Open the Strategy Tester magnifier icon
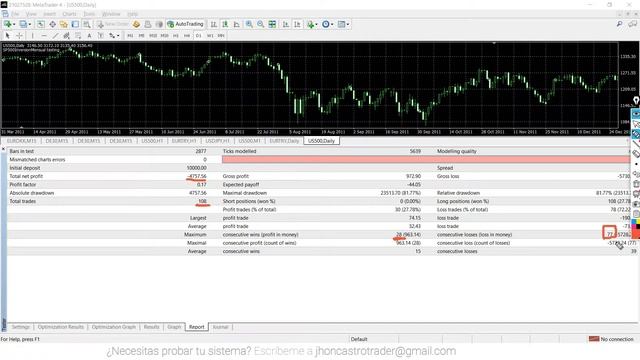The image size is (640, 360). [x=87, y=24]
